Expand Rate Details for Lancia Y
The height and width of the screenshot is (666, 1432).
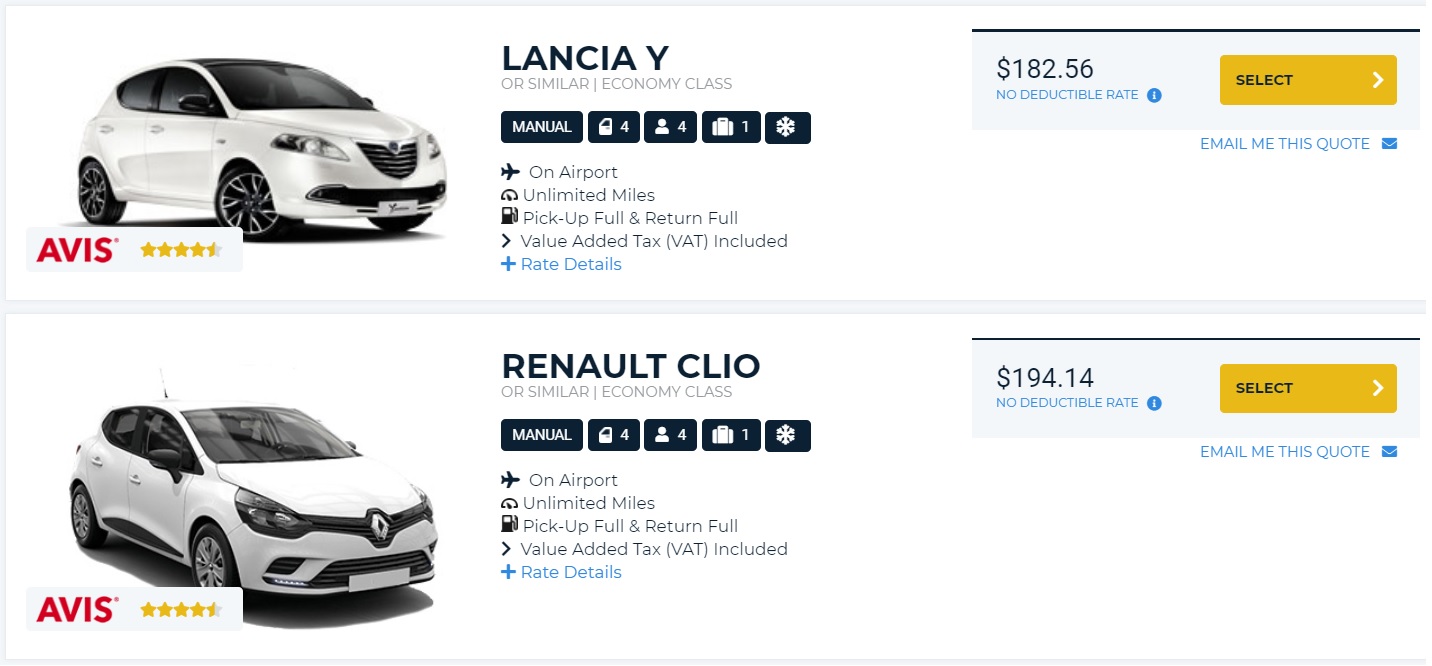tap(561, 264)
